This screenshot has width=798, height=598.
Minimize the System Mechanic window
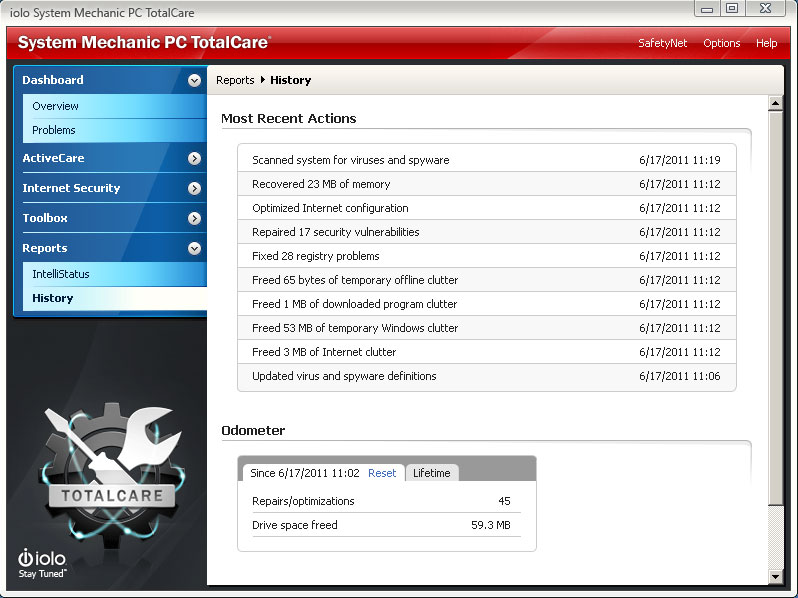707,9
